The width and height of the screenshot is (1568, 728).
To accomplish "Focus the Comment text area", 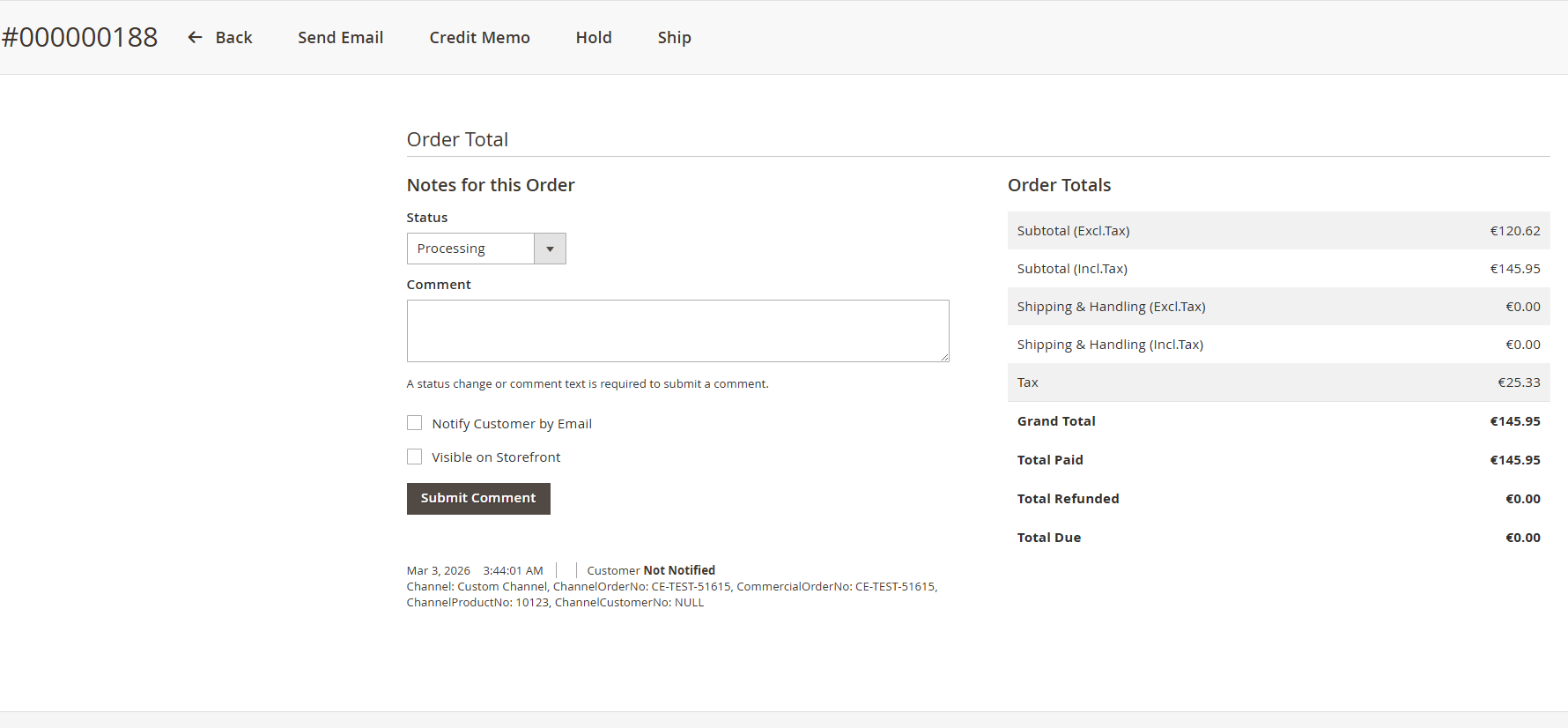I will point(677,331).
